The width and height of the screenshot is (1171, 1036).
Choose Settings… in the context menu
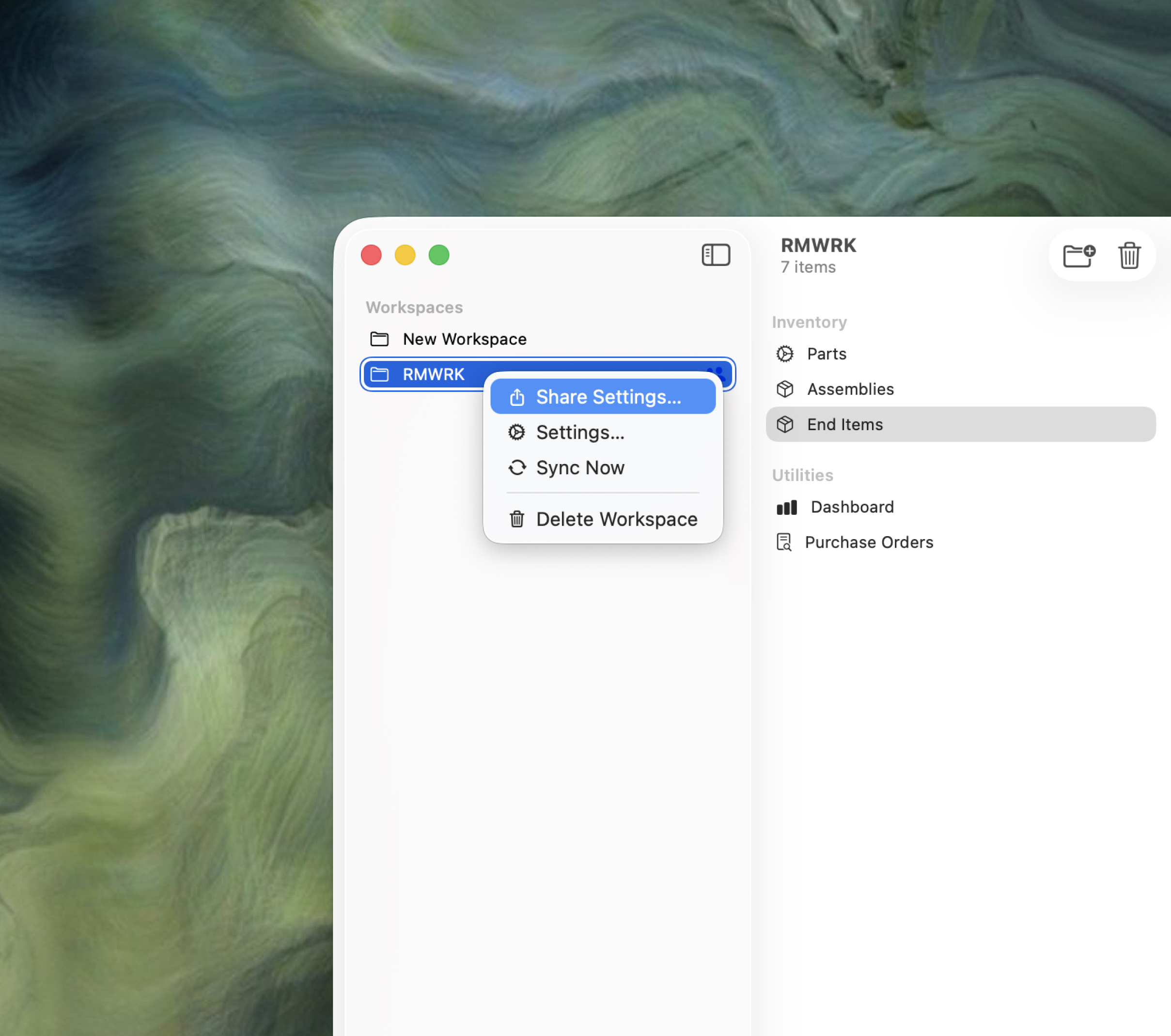tap(580, 433)
